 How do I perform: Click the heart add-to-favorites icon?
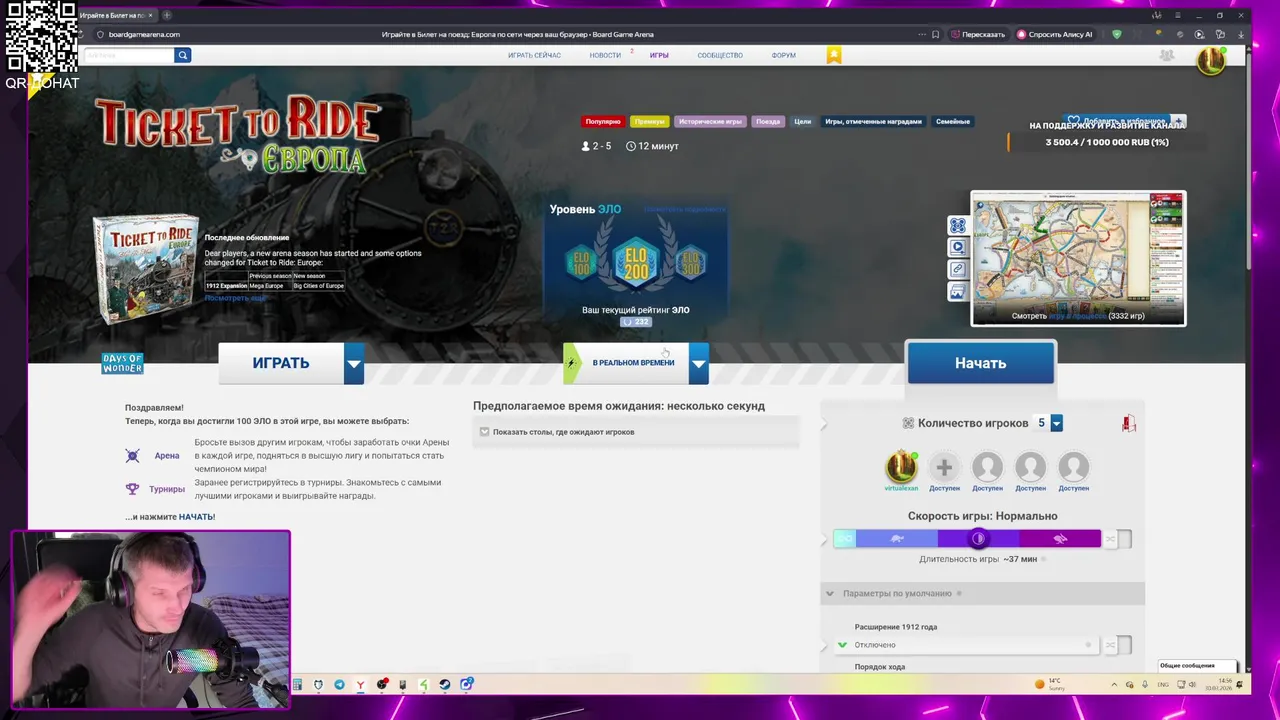click(1073, 121)
